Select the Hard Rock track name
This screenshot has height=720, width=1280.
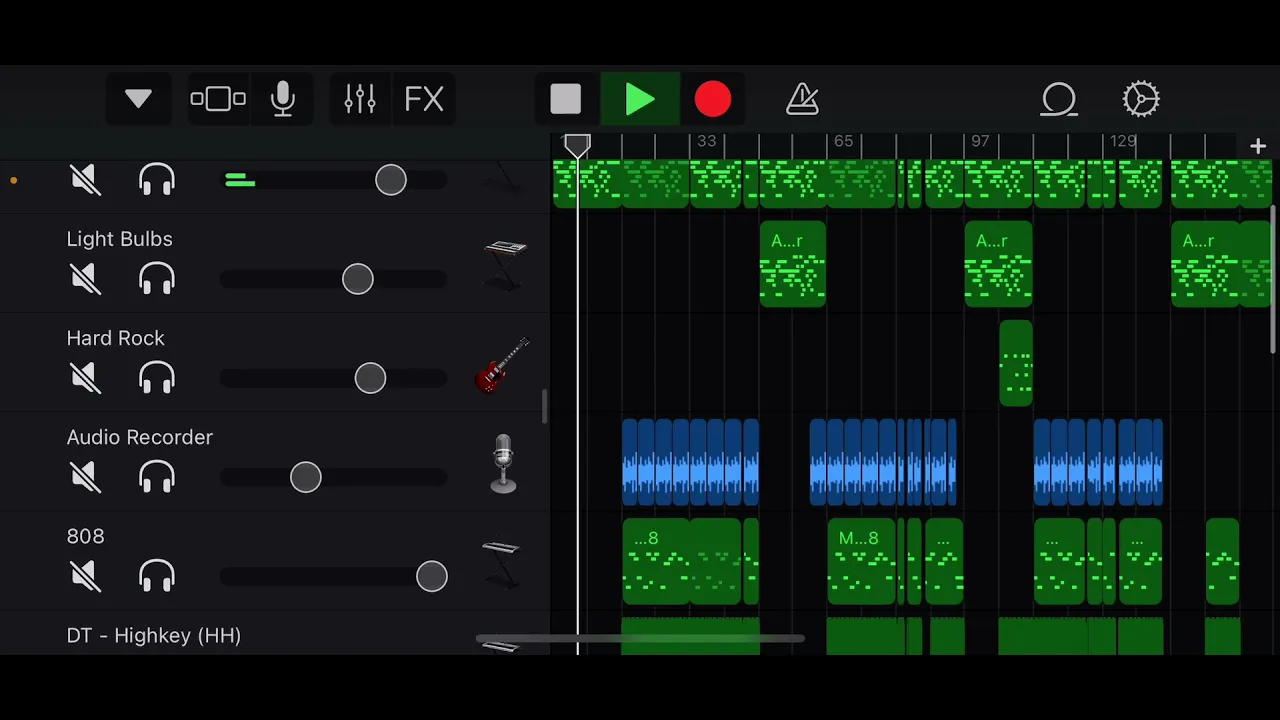115,338
